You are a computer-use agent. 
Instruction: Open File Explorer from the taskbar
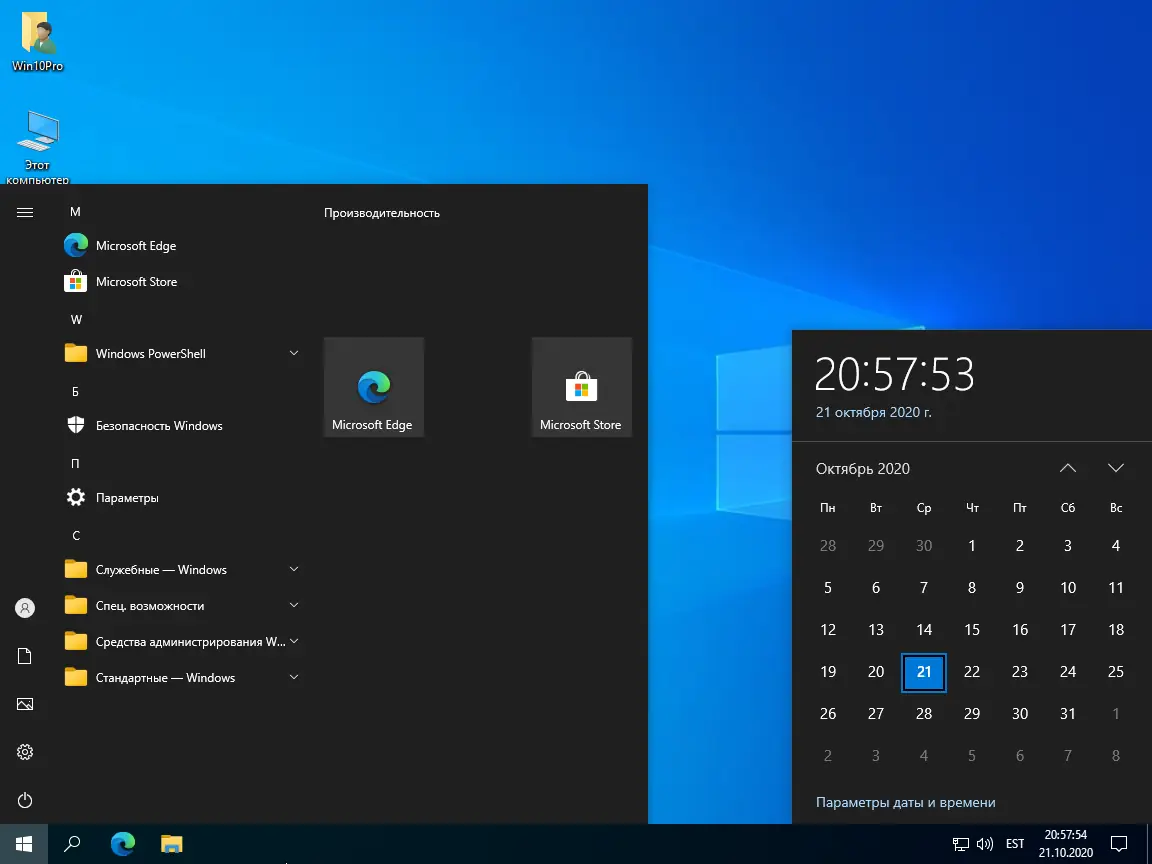coord(171,843)
